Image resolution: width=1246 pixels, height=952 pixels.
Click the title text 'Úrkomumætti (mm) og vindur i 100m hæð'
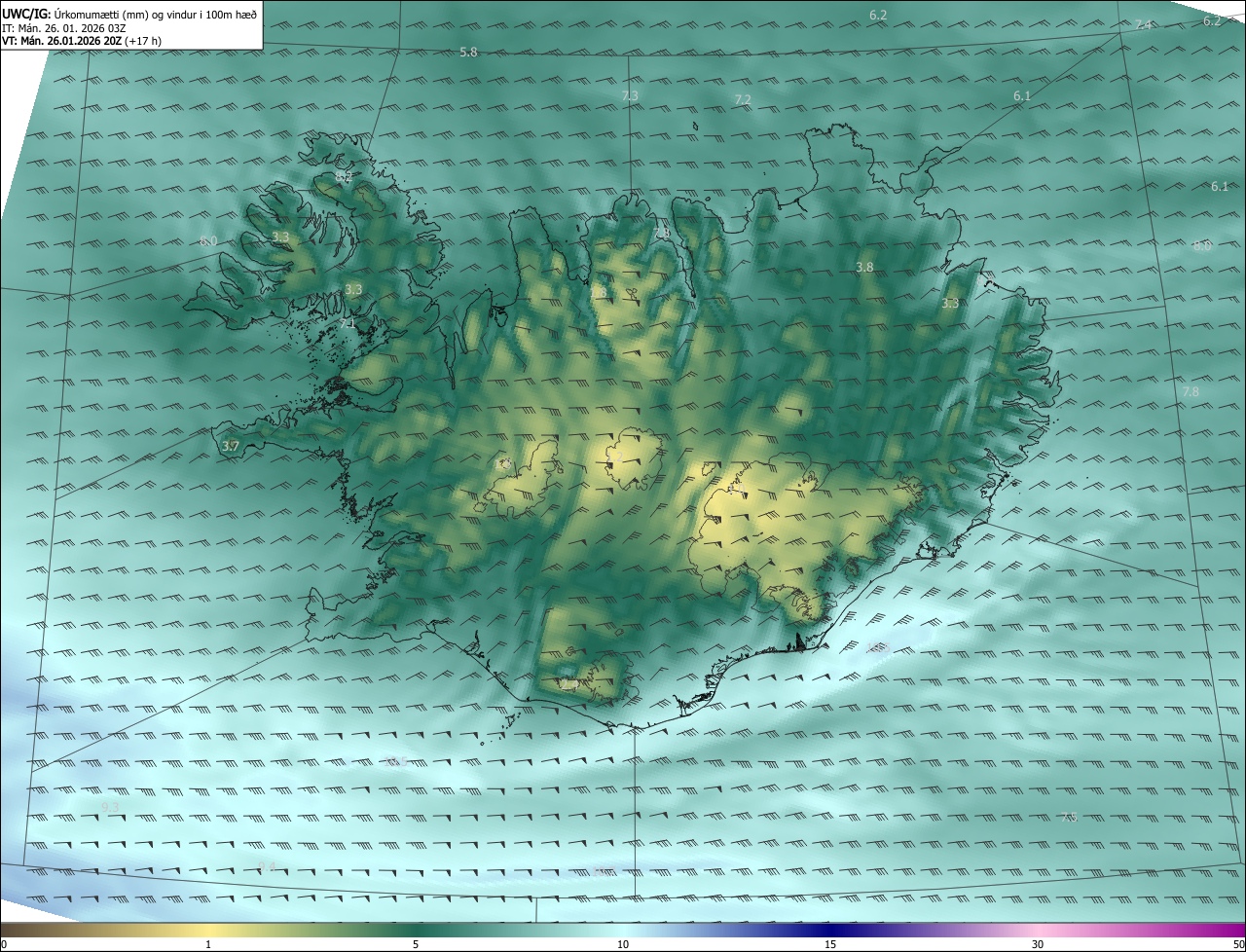point(156,14)
